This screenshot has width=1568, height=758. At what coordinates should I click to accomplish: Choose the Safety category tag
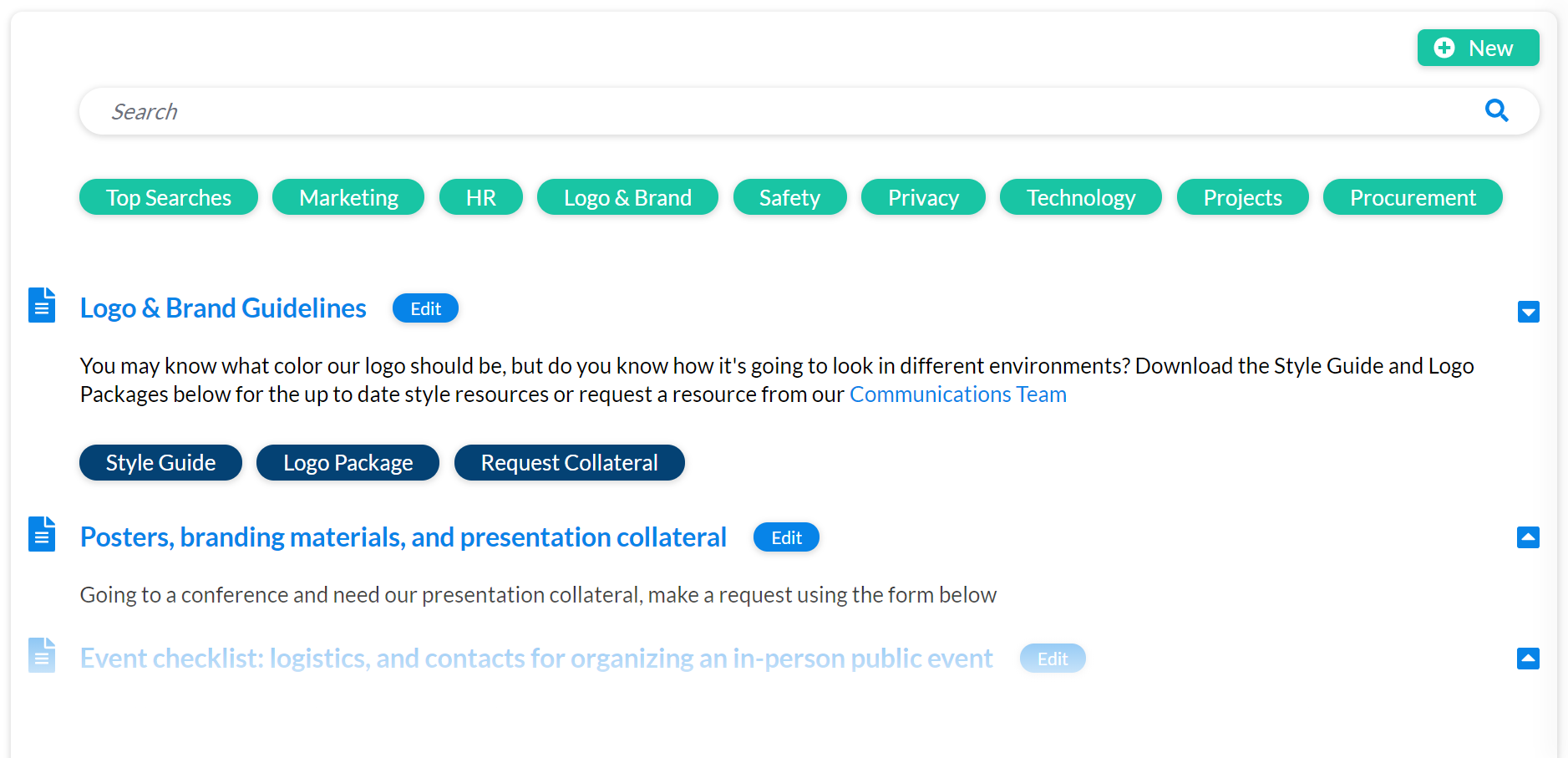point(789,197)
